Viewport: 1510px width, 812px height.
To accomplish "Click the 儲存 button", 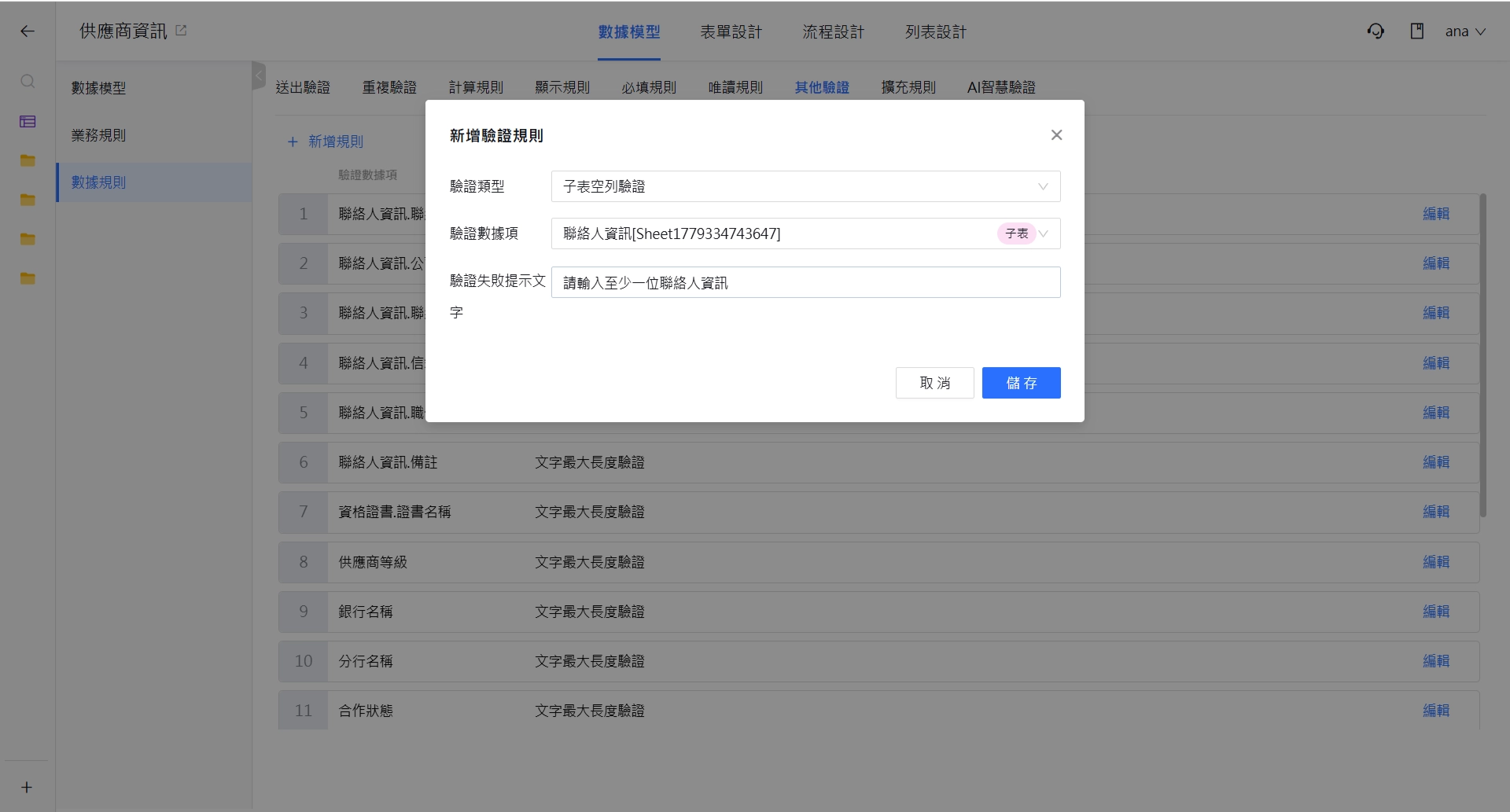I will (1022, 383).
